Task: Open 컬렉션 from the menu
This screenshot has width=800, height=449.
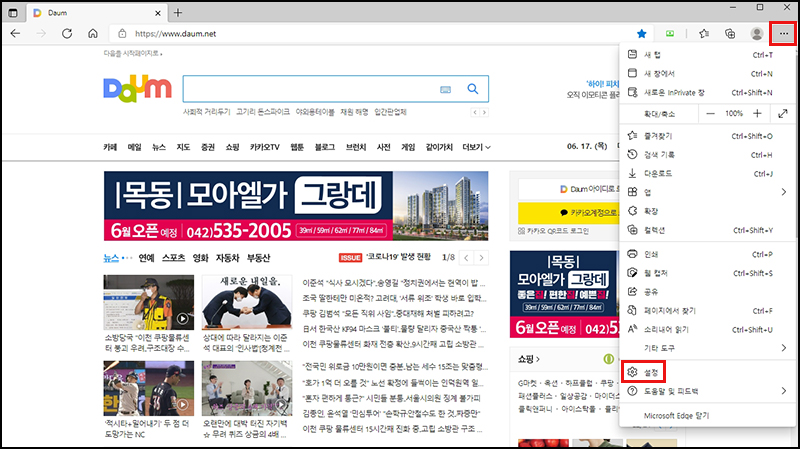Action: (x=707, y=230)
